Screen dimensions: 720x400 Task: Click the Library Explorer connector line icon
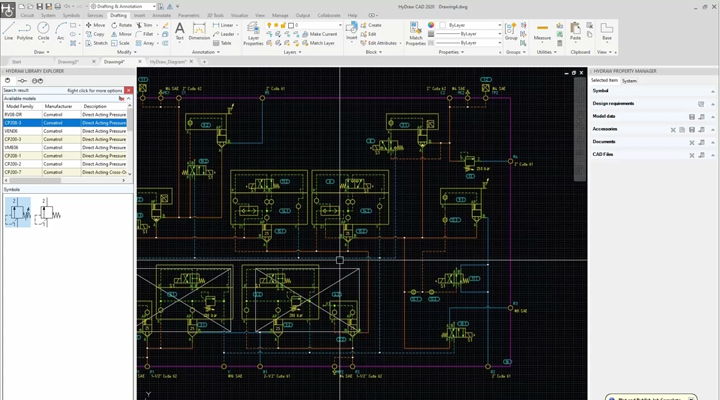tap(22, 81)
